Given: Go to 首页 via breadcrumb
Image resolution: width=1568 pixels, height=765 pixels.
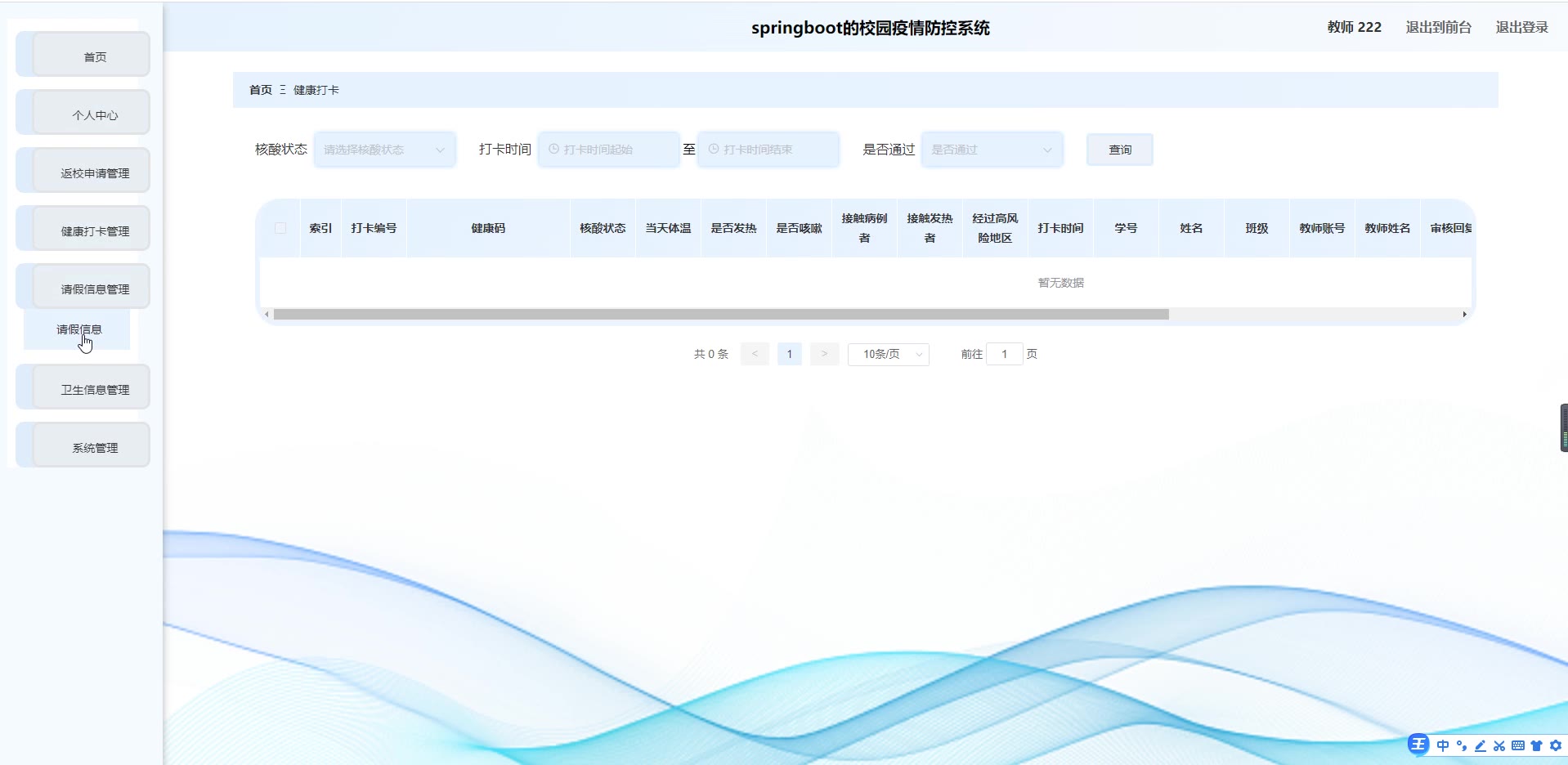Looking at the screenshot, I should 261,90.
